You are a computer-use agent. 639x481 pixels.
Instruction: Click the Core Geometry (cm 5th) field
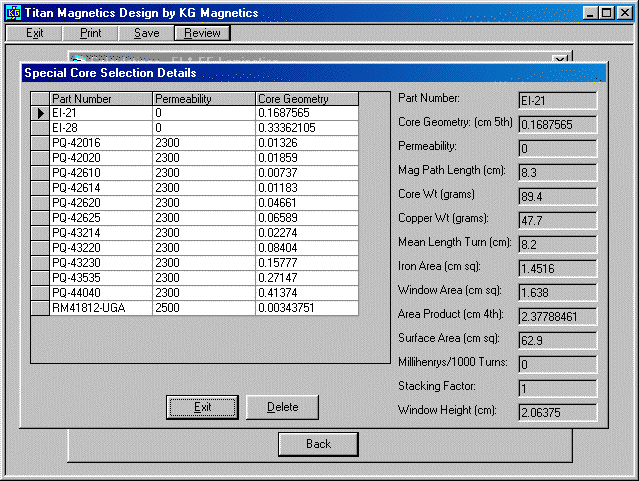pyautogui.click(x=558, y=125)
